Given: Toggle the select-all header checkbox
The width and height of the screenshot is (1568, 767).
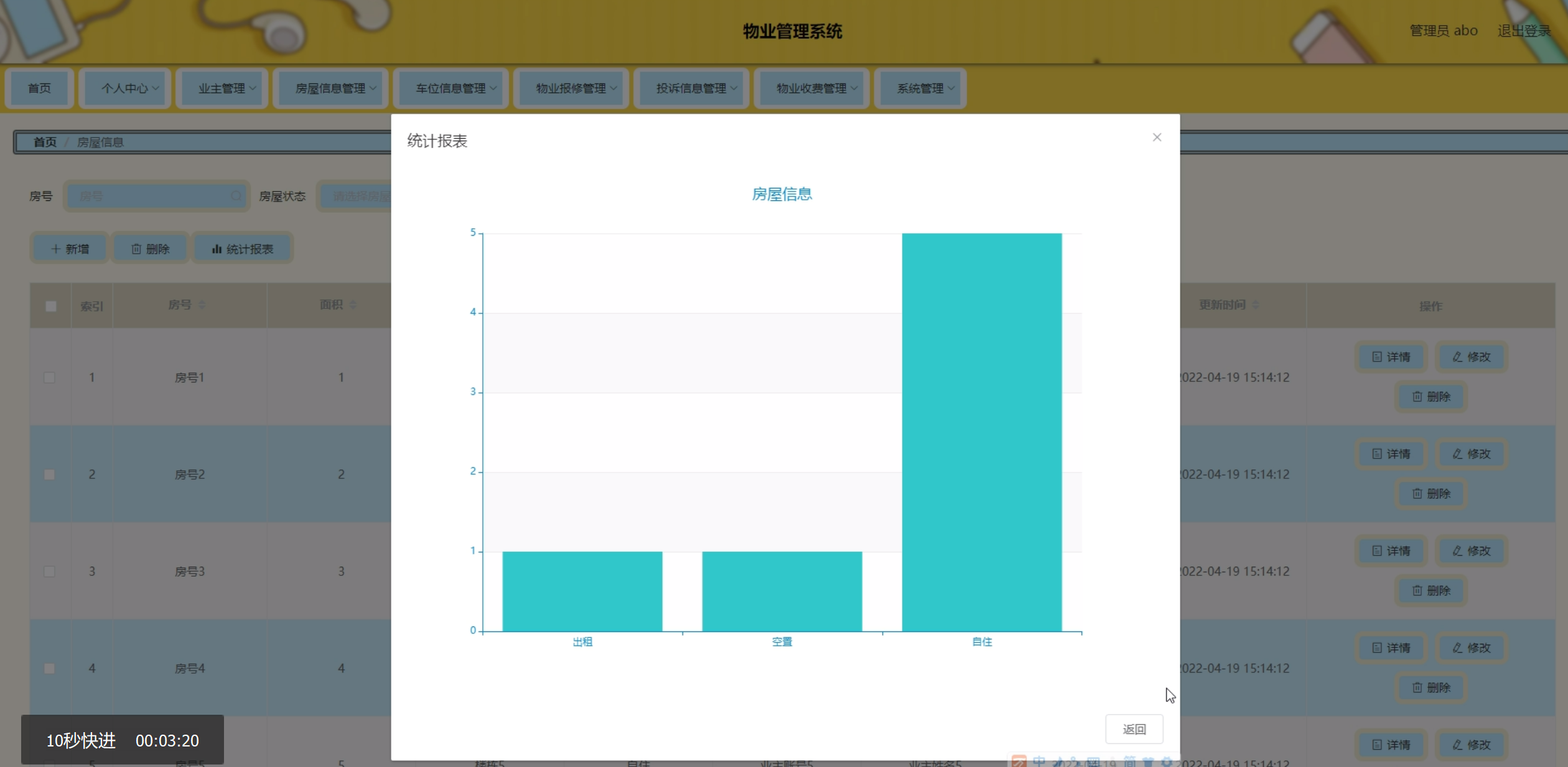Looking at the screenshot, I should tap(51, 306).
